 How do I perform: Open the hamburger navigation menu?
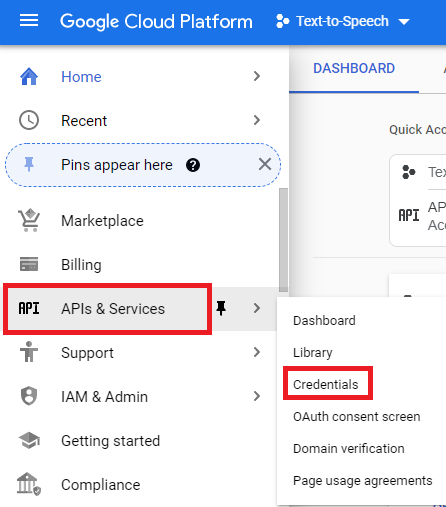click(x=29, y=21)
